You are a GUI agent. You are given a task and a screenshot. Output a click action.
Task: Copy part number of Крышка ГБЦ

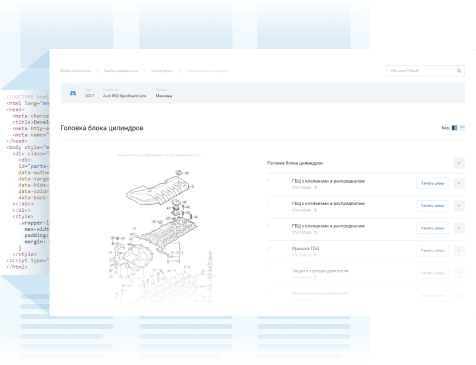click(x=315, y=255)
